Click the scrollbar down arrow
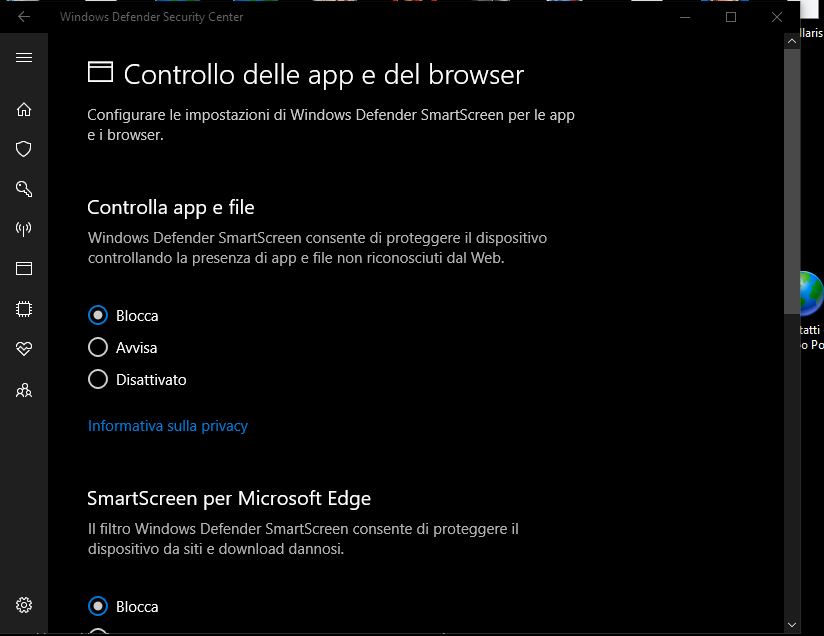 [792, 625]
